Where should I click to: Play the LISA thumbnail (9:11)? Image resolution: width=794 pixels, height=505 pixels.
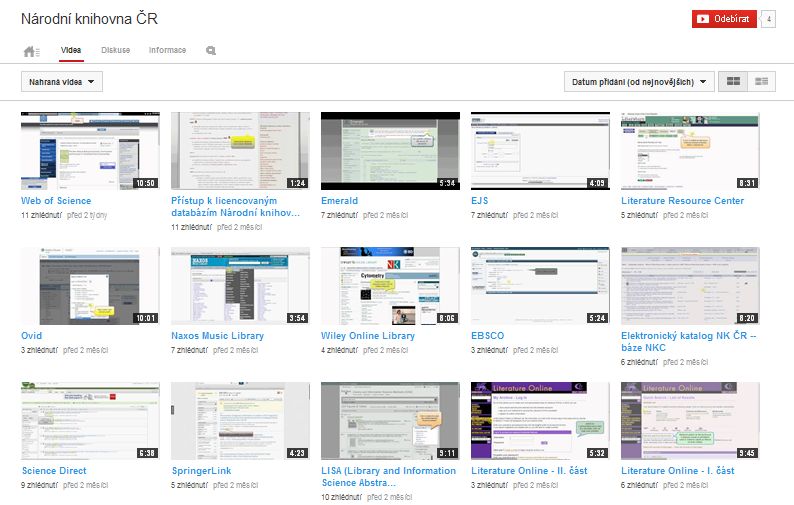tap(390, 421)
